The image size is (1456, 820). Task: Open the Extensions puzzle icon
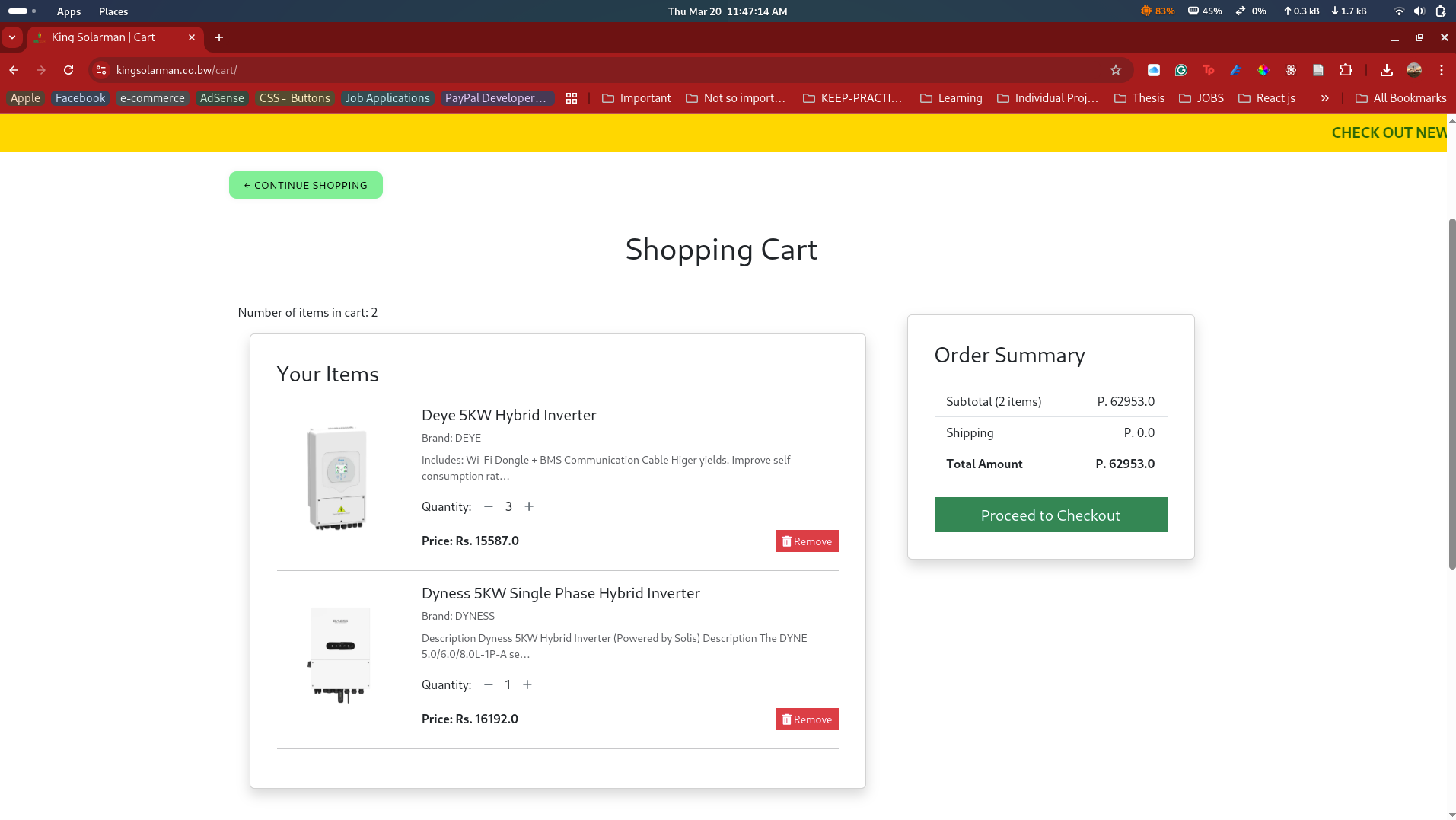tap(1346, 70)
